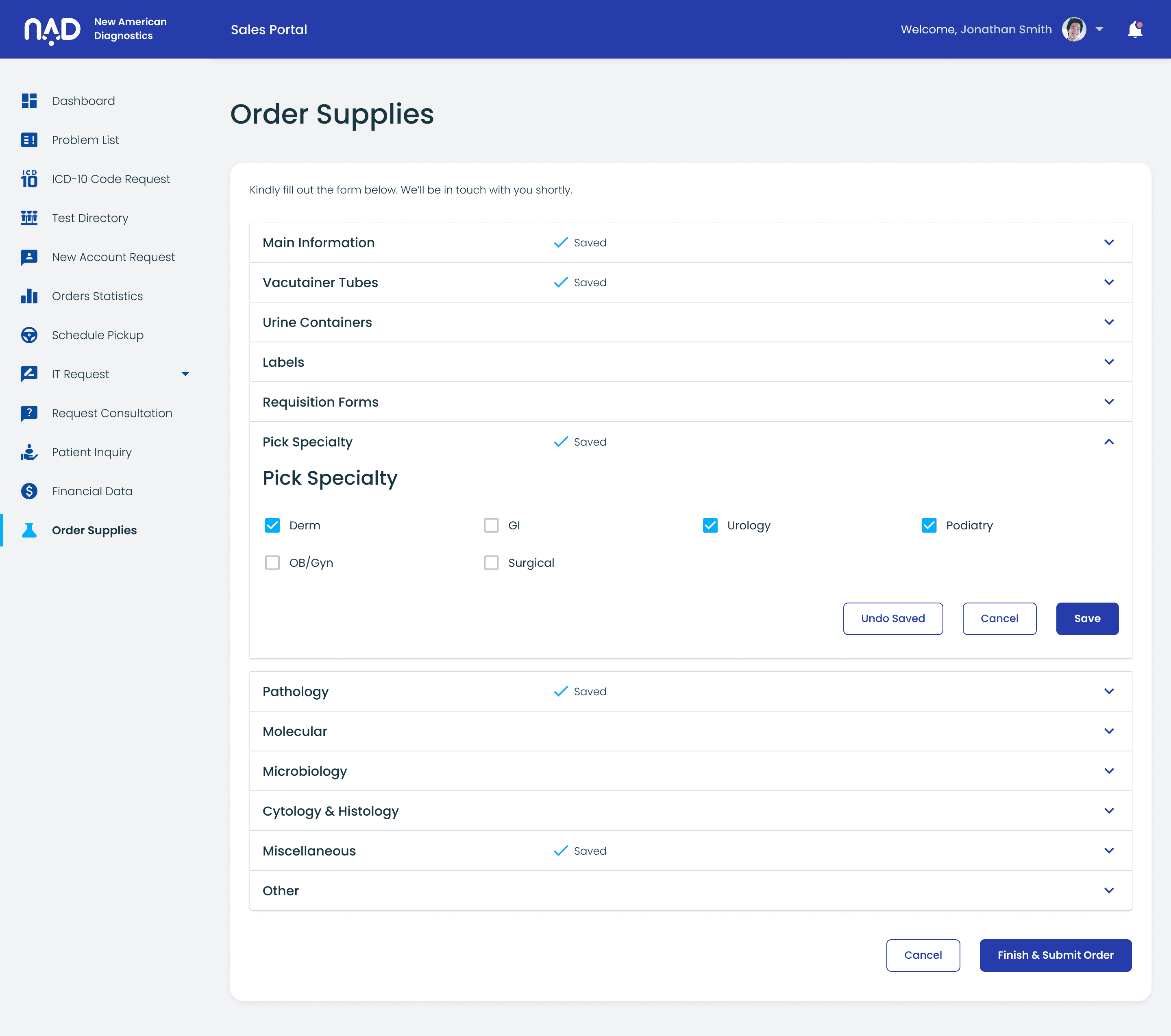This screenshot has height=1036, width=1171.
Task: Click Finish & Submit Order
Action: coord(1055,955)
